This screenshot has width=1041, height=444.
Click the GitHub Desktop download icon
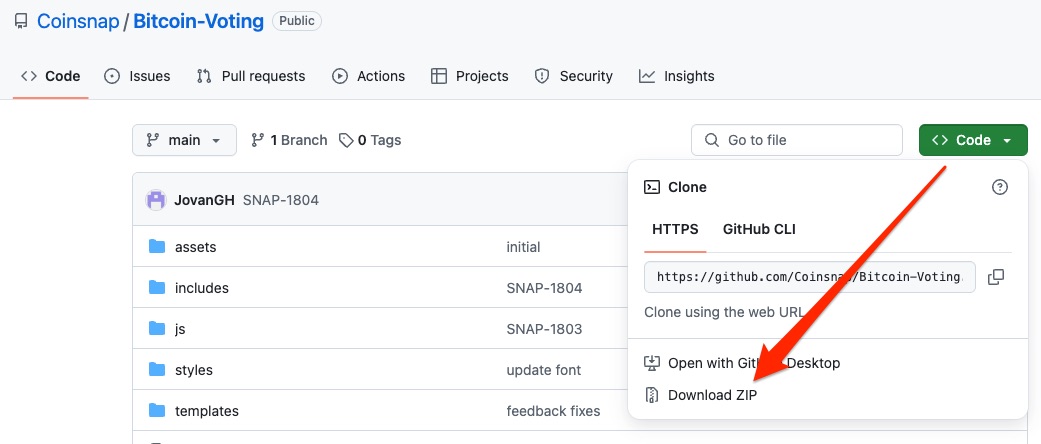click(652, 363)
